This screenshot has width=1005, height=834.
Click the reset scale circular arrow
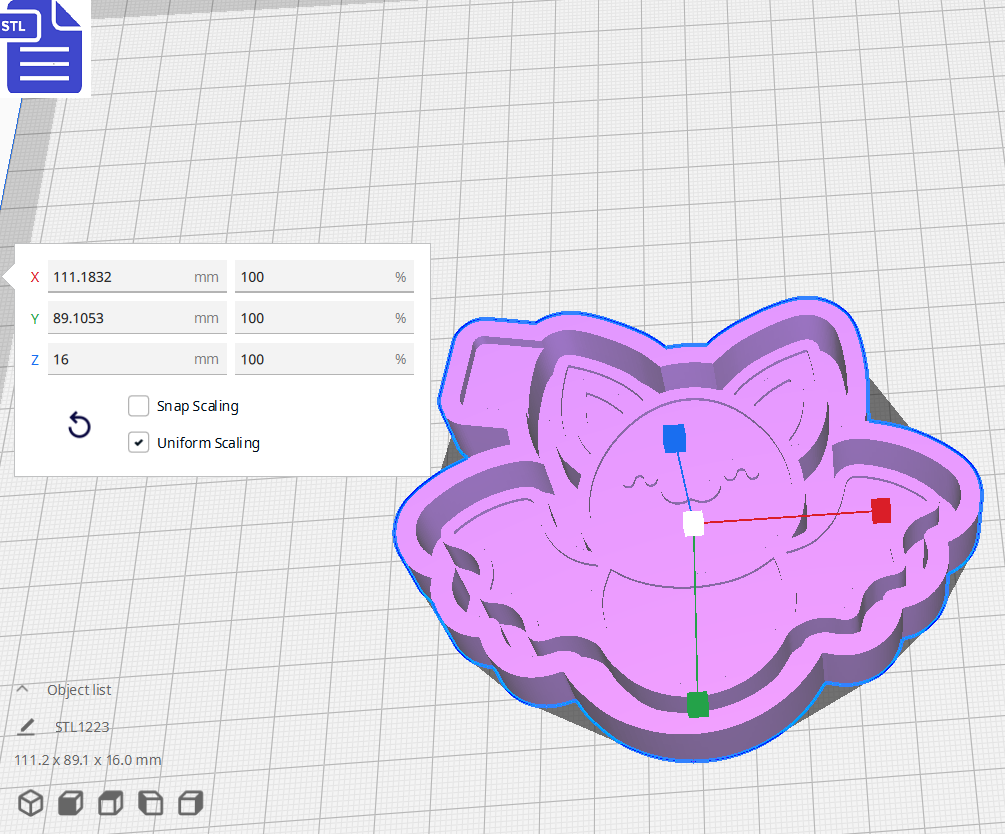79,425
